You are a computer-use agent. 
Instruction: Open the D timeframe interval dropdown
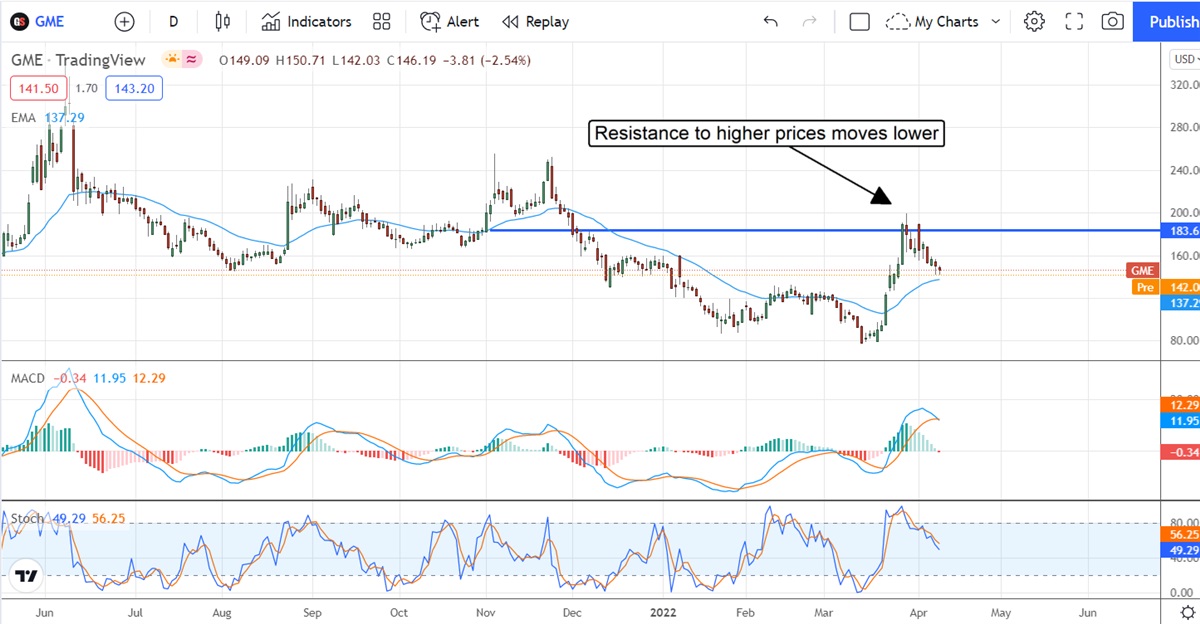pyautogui.click(x=174, y=21)
